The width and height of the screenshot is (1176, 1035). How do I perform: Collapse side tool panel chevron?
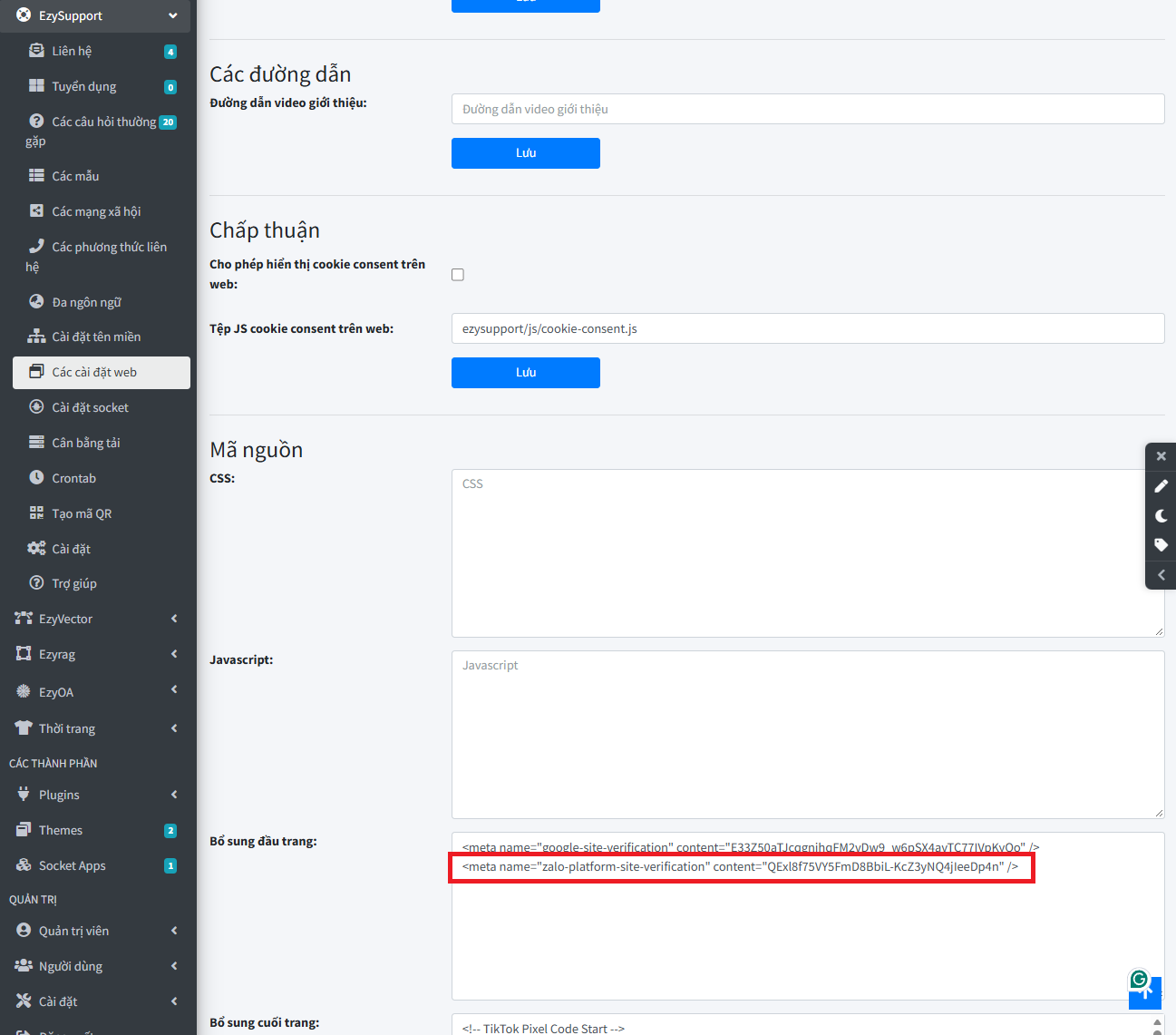1161,575
